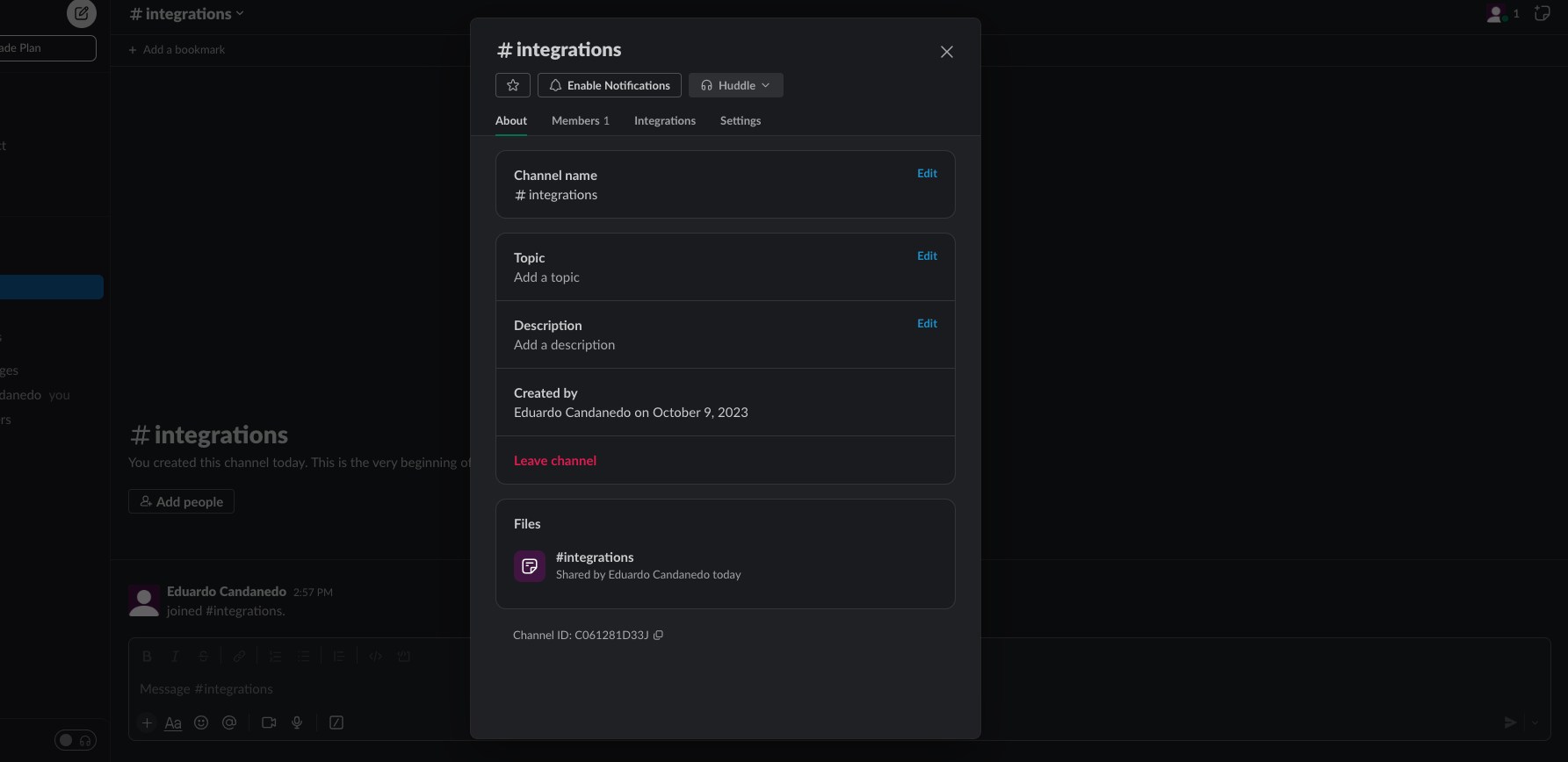
Task: Open the emoji picker
Action: pos(201,722)
